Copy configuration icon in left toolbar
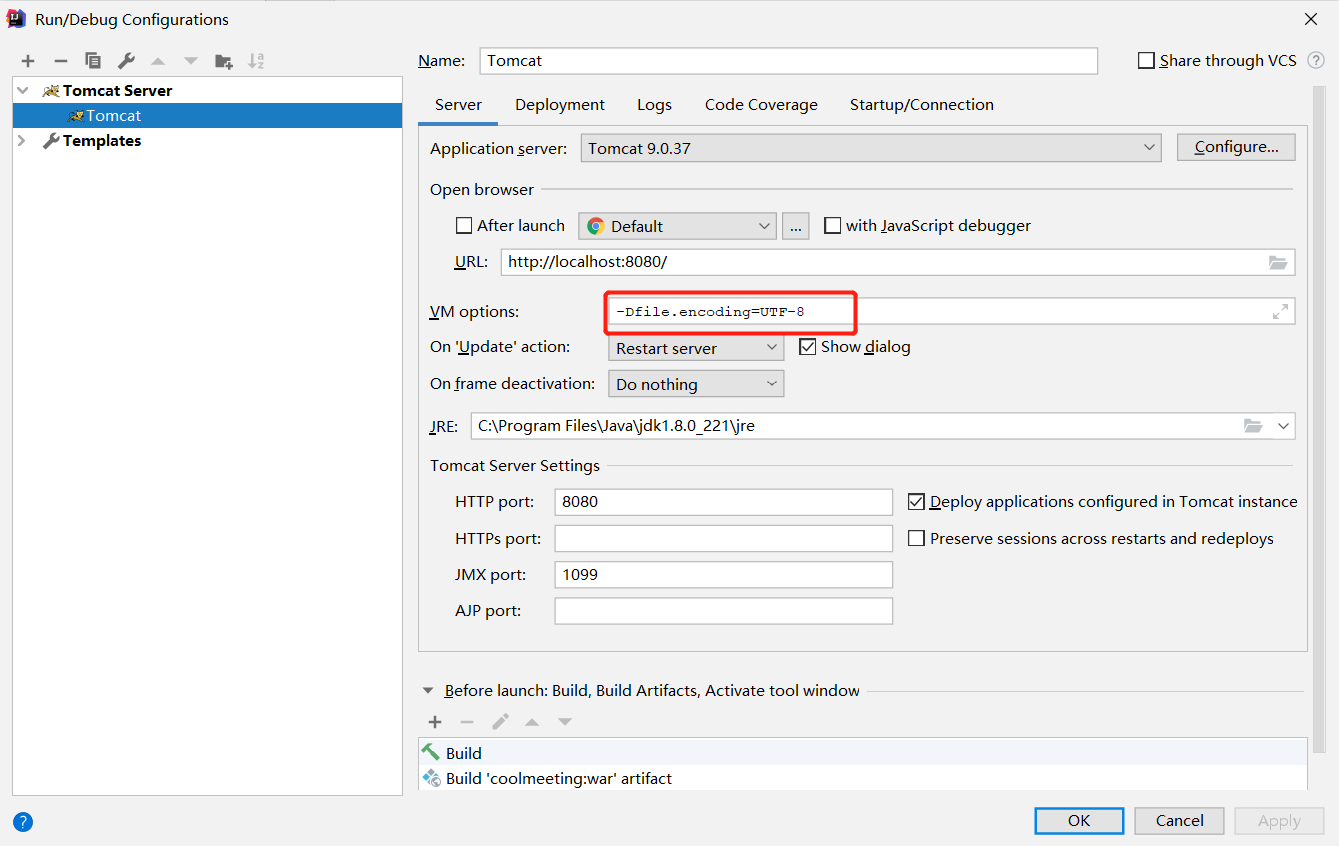Viewport: 1339px width, 846px height. (93, 61)
